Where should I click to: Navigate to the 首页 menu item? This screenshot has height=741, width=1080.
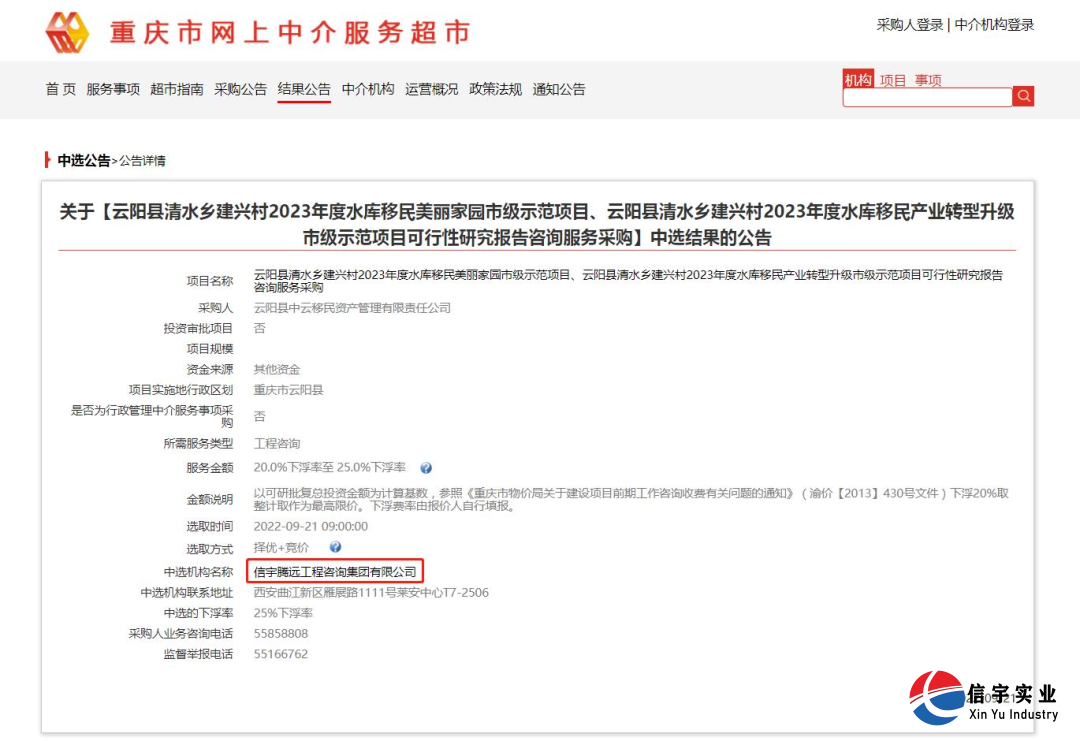click(60, 89)
